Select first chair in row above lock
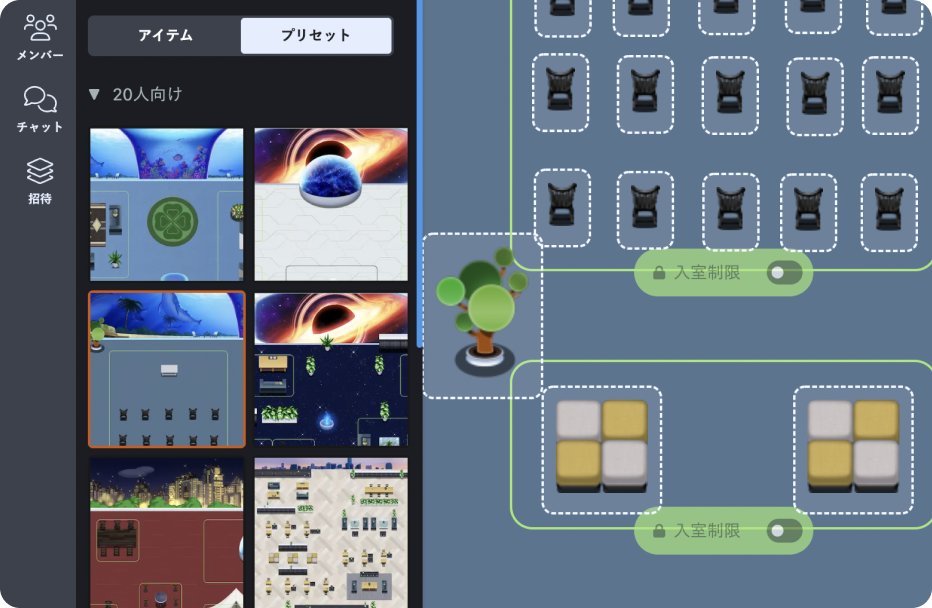 point(562,207)
